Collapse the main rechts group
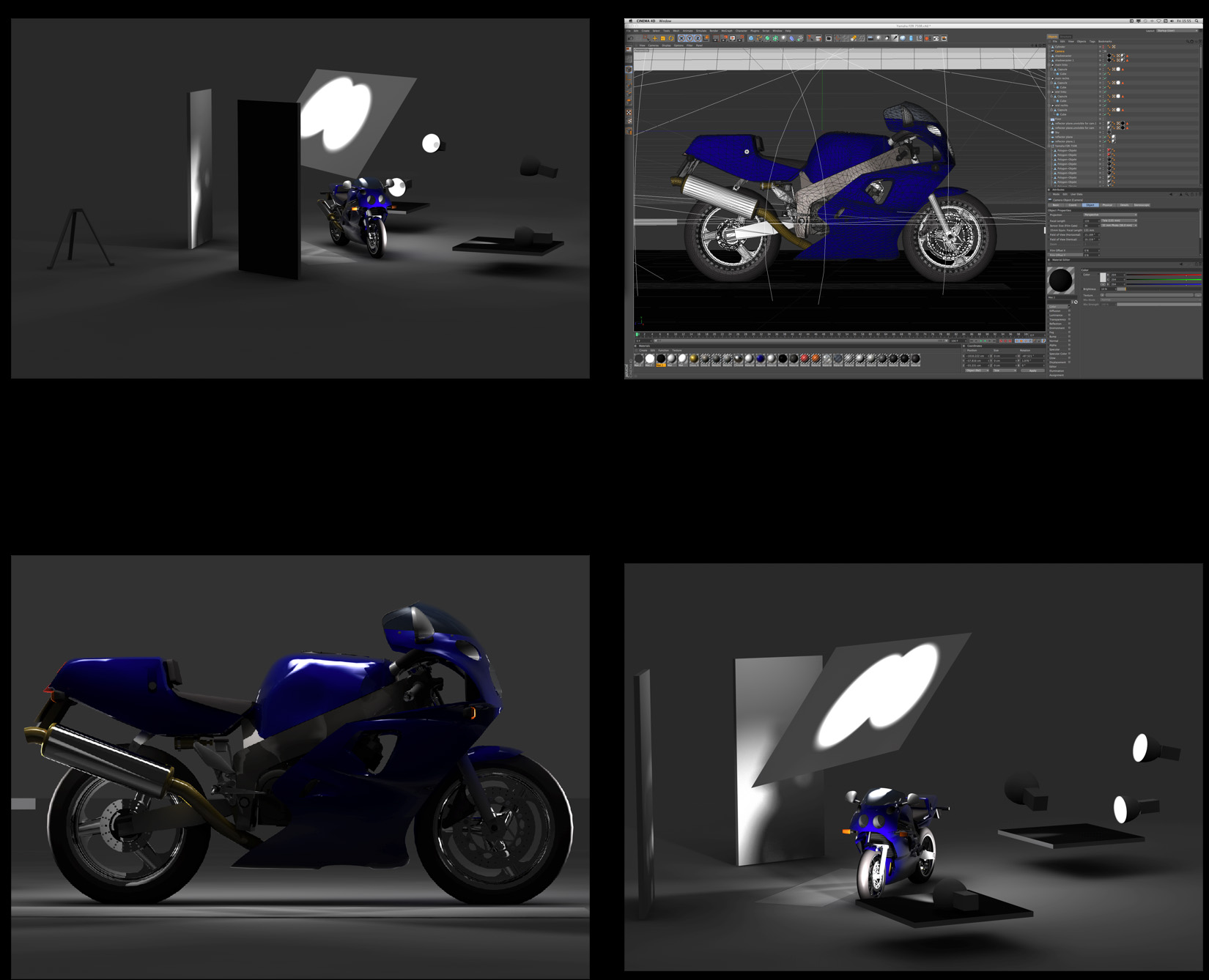The image size is (1209, 980). (1049, 78)
